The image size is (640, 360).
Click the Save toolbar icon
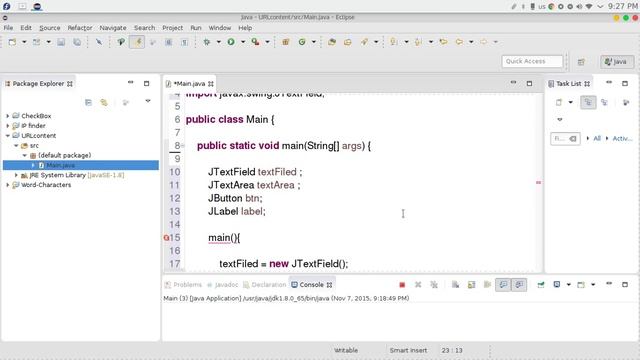(61, 42)
